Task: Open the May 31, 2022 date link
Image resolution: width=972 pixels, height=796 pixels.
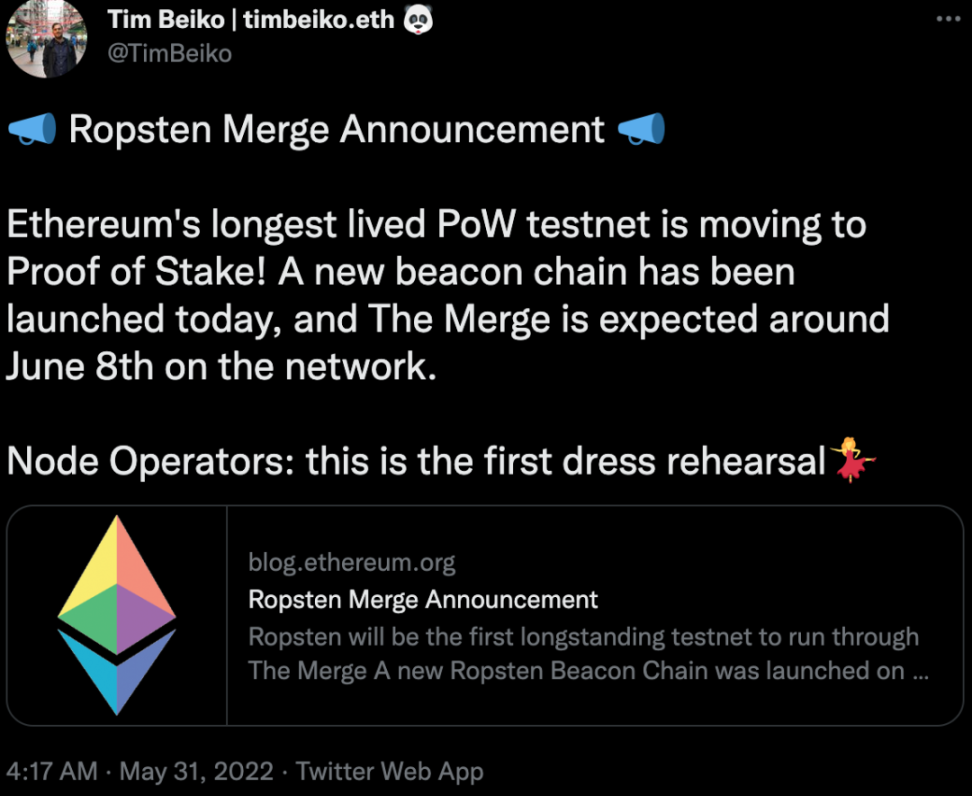Action: click(x=196, y=771)
